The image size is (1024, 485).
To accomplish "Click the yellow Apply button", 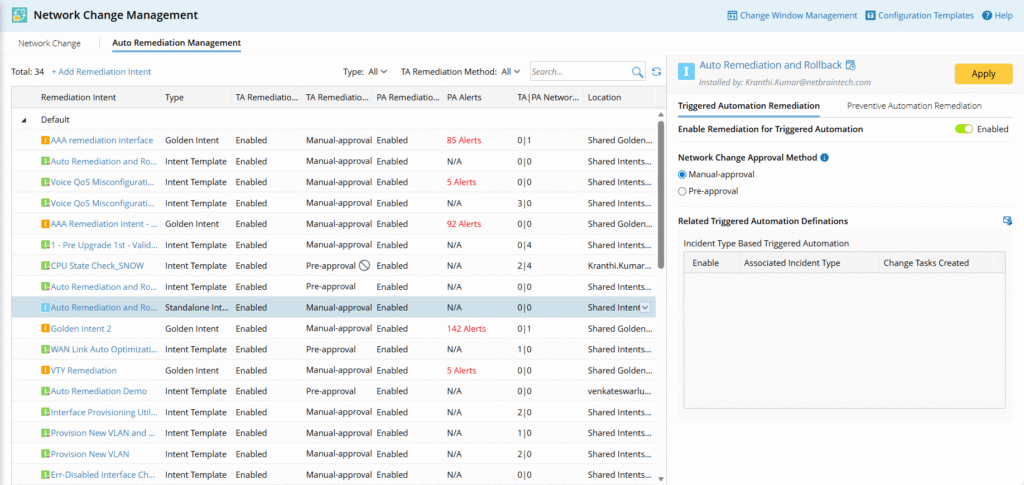I will point(983,73).
